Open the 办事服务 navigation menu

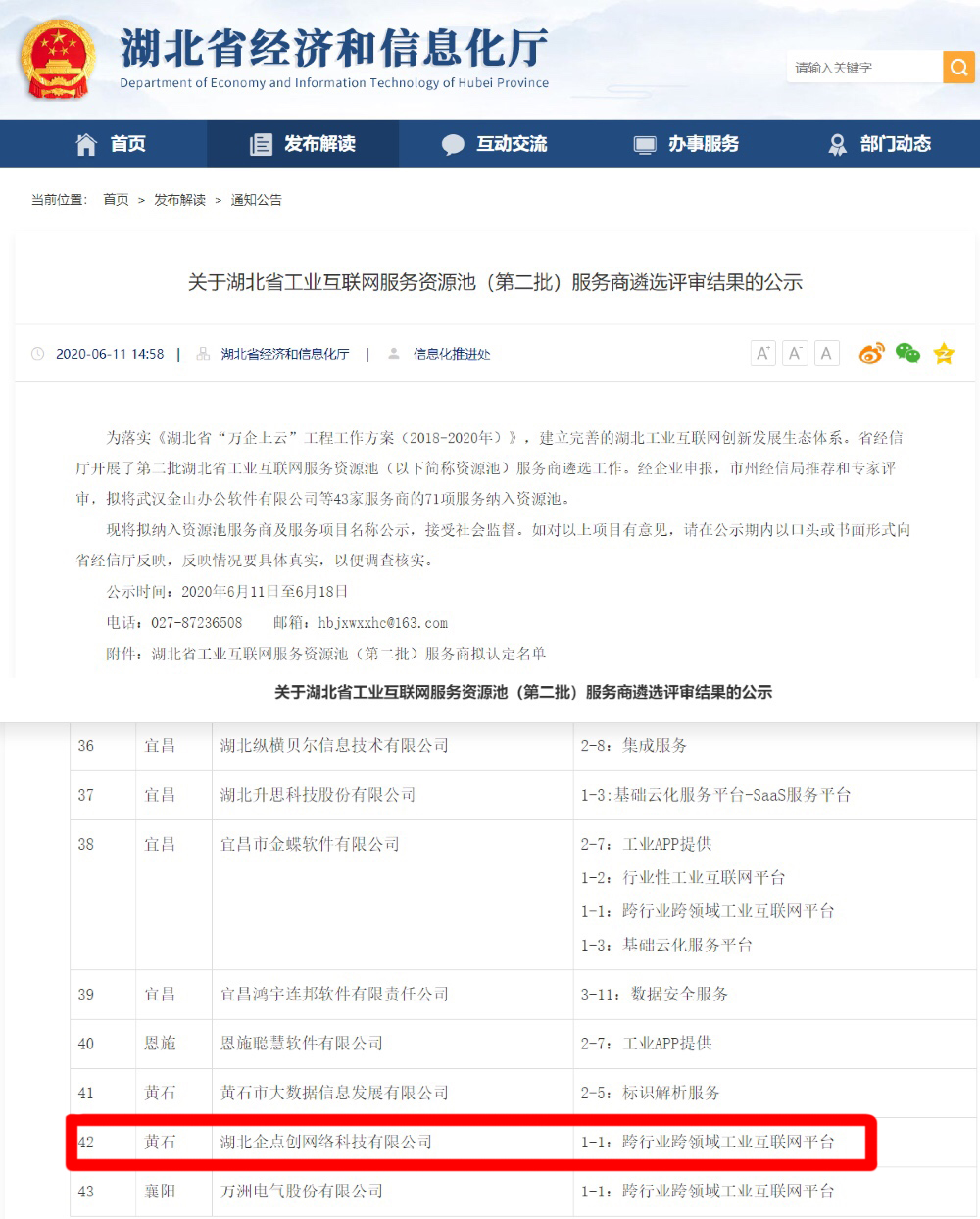click(x=687, y=144)
